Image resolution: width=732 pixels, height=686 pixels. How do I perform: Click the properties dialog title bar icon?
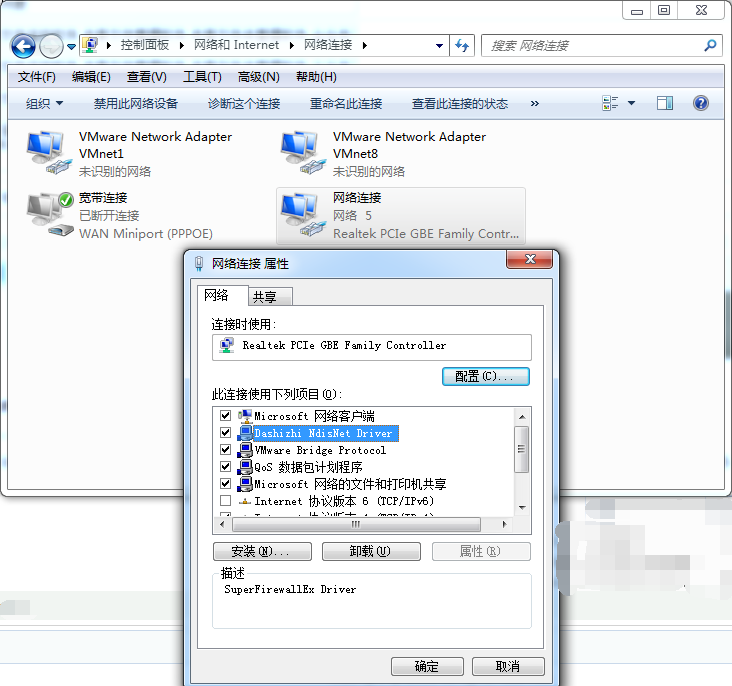point(199,263)
